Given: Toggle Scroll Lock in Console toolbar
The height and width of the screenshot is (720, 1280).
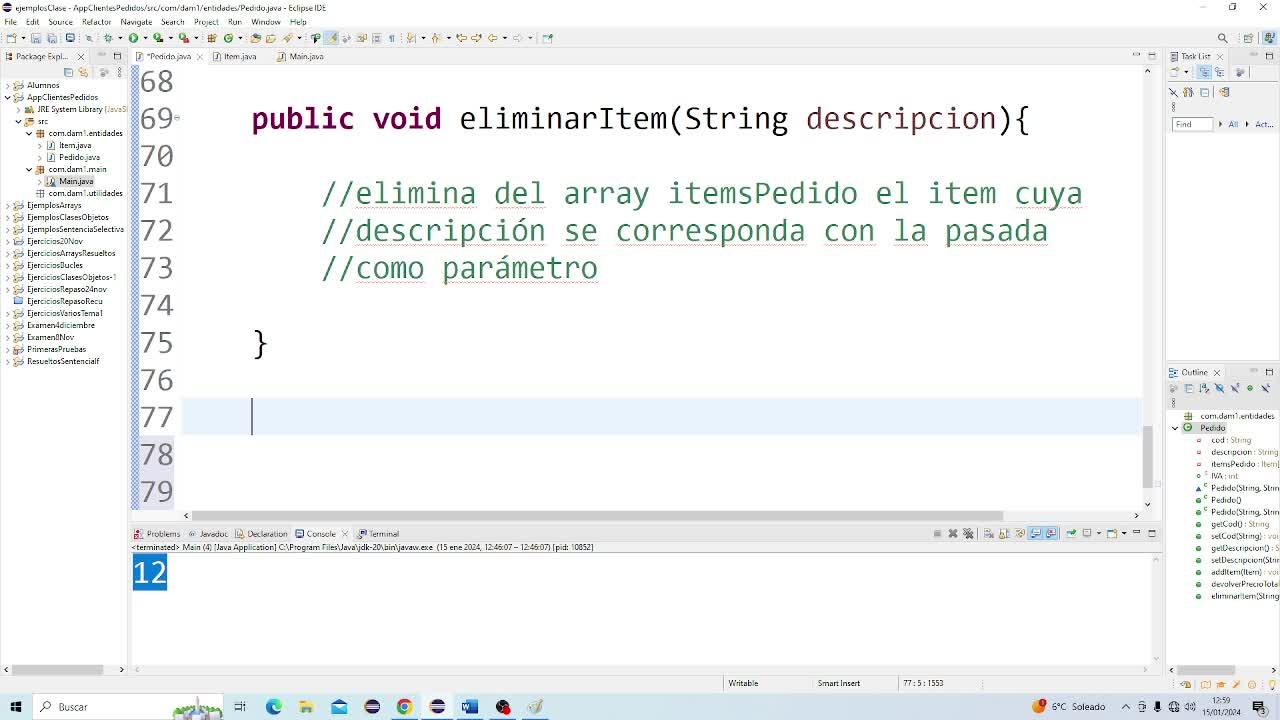Looking at the screenshot, I should click(x=1003, y=534).
